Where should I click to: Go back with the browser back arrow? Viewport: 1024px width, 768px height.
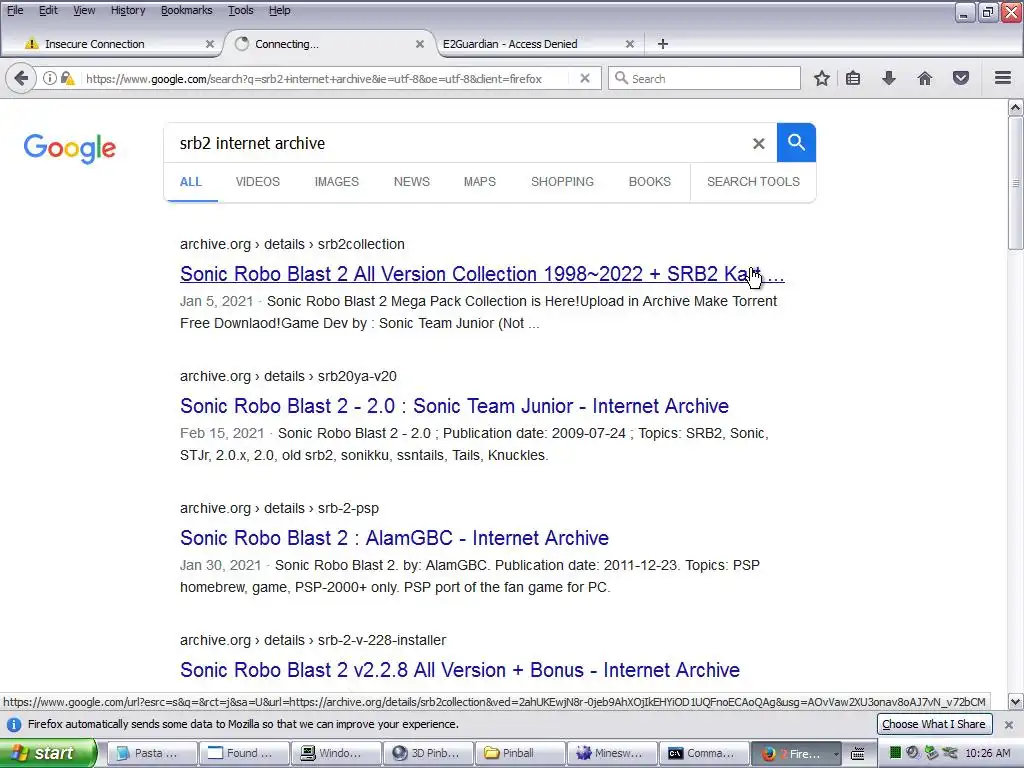tap(21, 78)
